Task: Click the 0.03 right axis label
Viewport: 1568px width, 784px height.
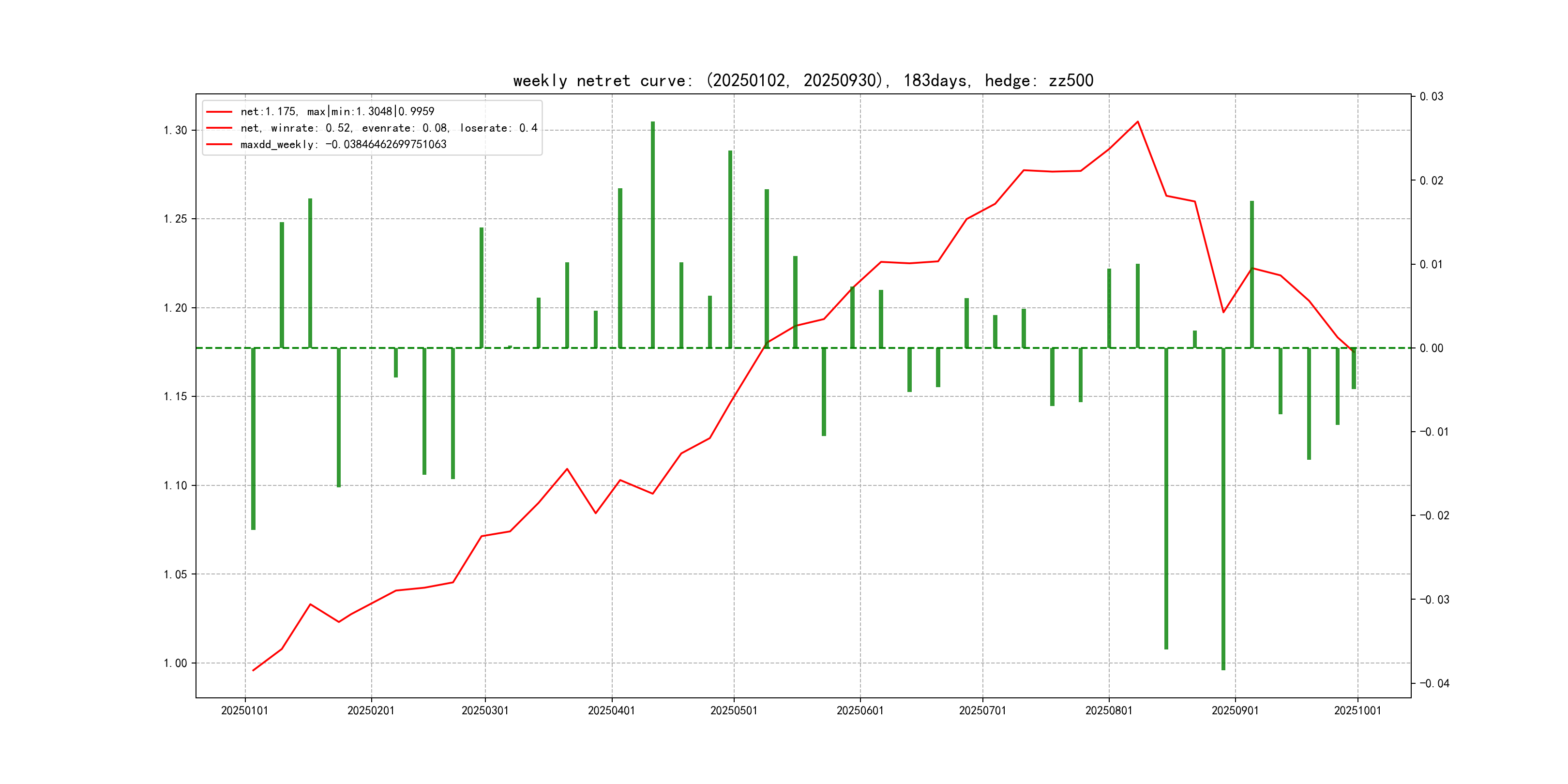Action: (1431, 96)
